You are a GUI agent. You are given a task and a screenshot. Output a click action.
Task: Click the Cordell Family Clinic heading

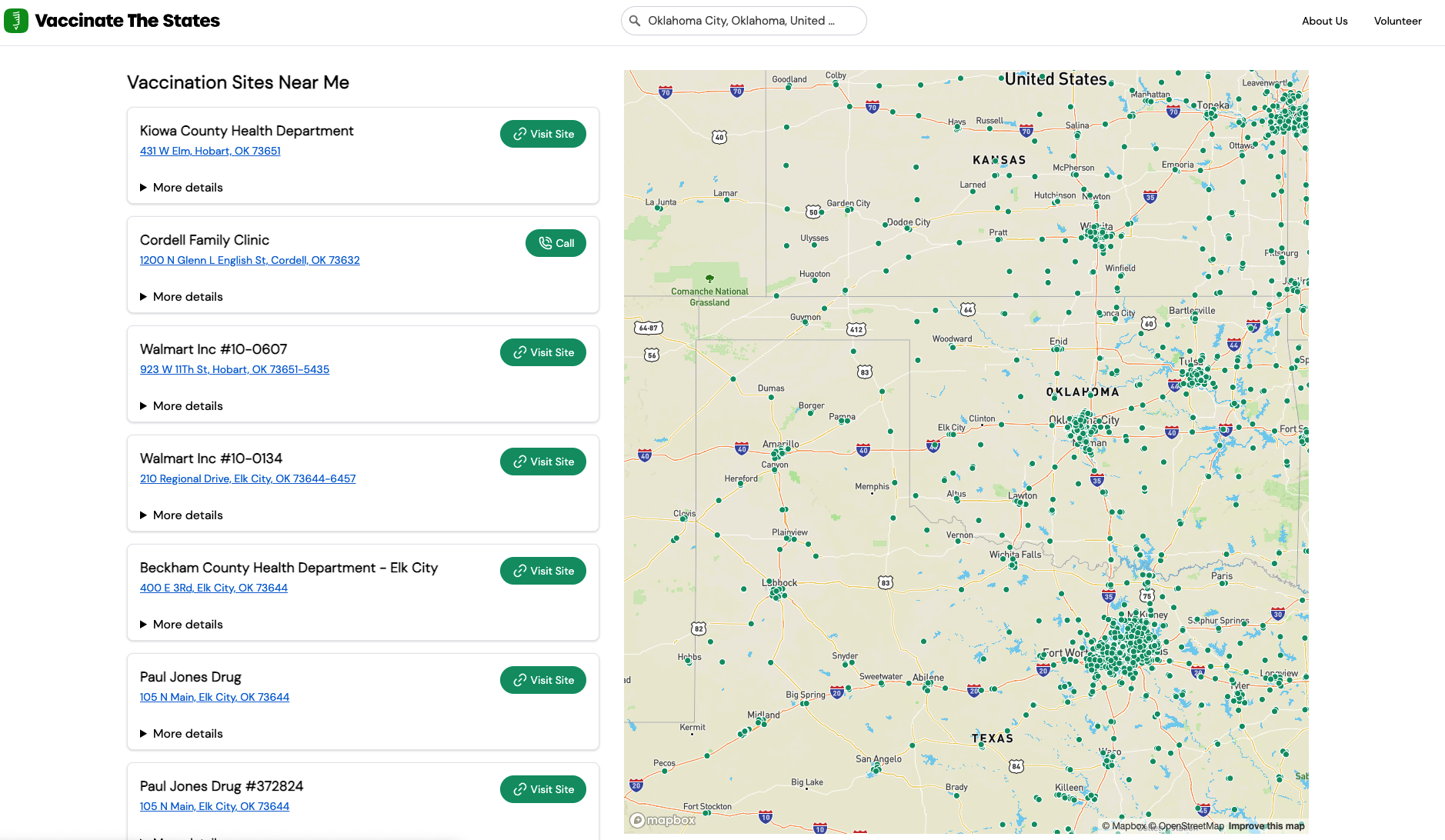click(205, 240)
